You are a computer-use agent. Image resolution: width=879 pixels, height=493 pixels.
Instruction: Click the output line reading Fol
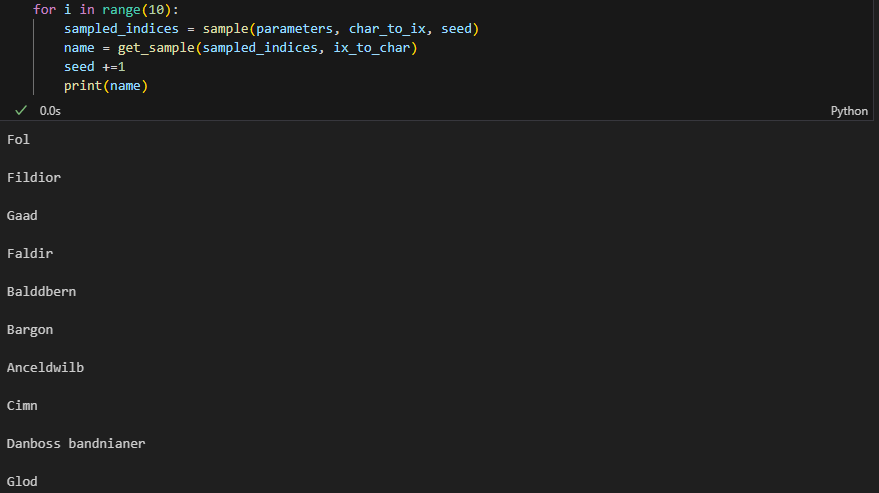click(18, 140)
